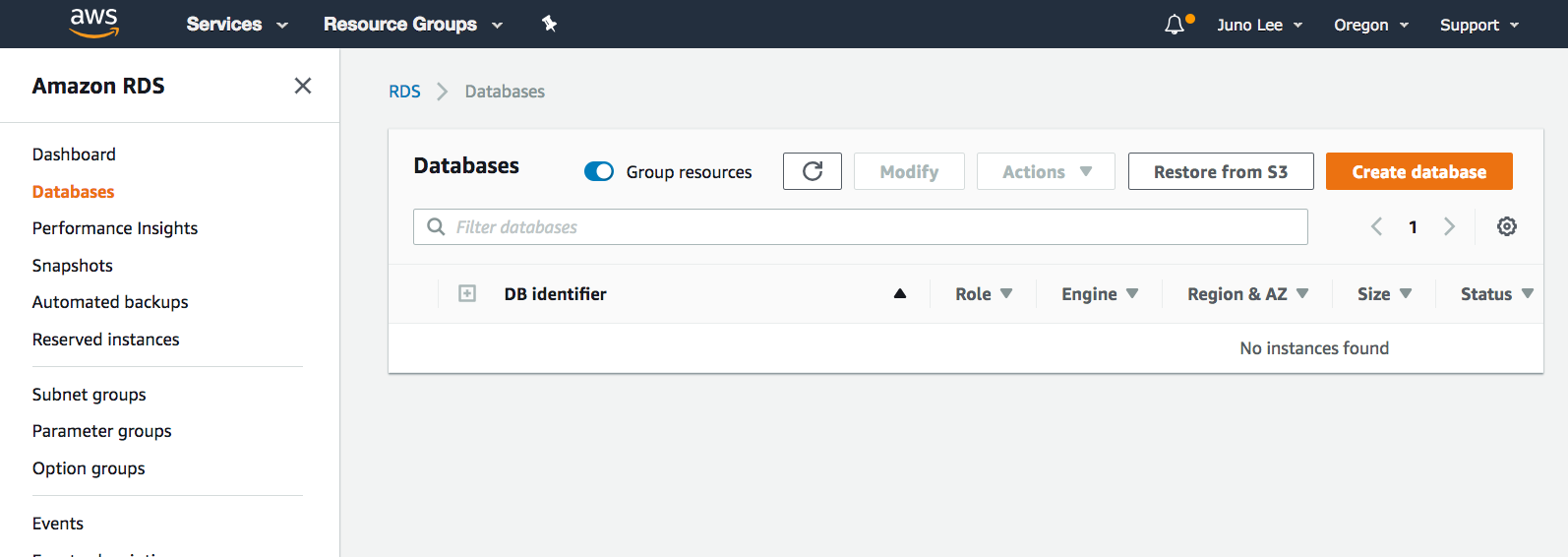This screenshot has width=1568, height=557.
Task: Open Oregon region selector
Action: point(1371,25)
